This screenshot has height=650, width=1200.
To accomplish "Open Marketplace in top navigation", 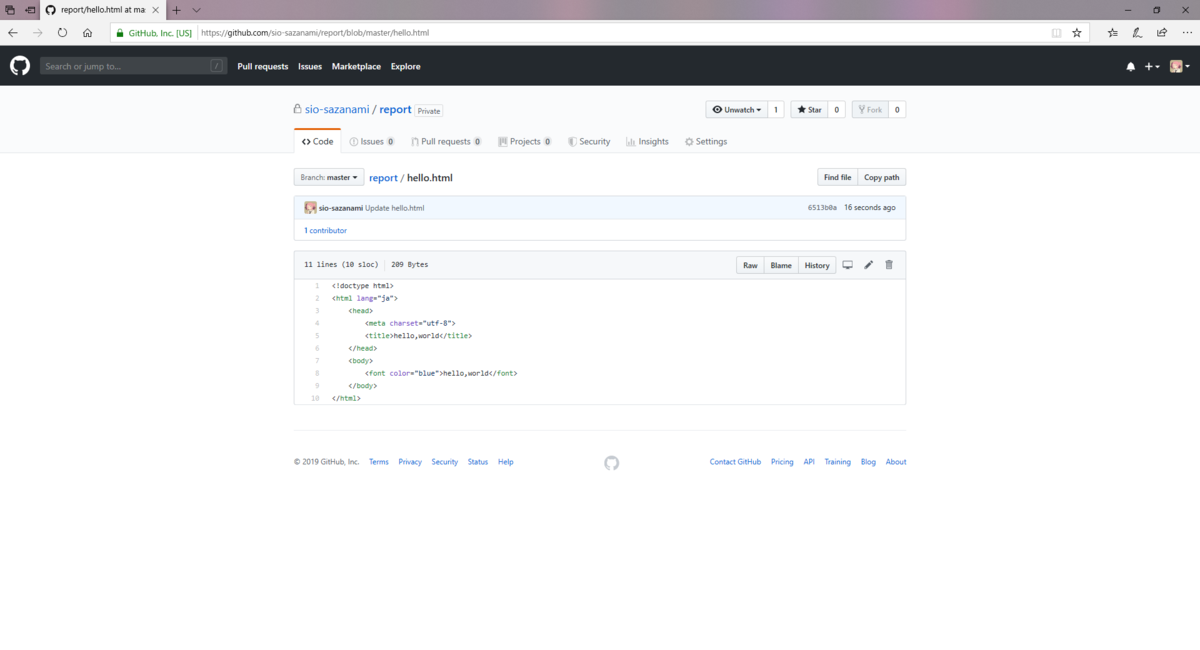I will pyautogui.click(x=356, y=67).
